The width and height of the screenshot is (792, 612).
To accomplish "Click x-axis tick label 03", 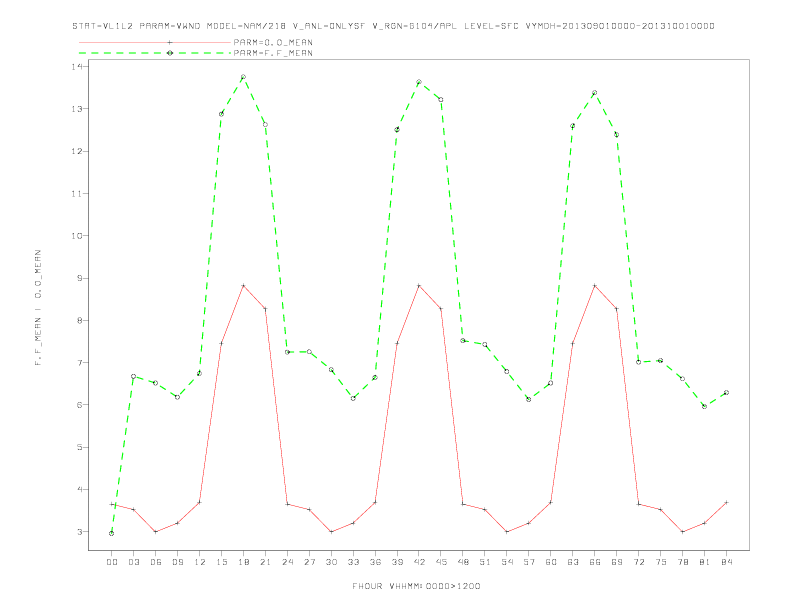I will pyautogui.click(x=133, y=562).
